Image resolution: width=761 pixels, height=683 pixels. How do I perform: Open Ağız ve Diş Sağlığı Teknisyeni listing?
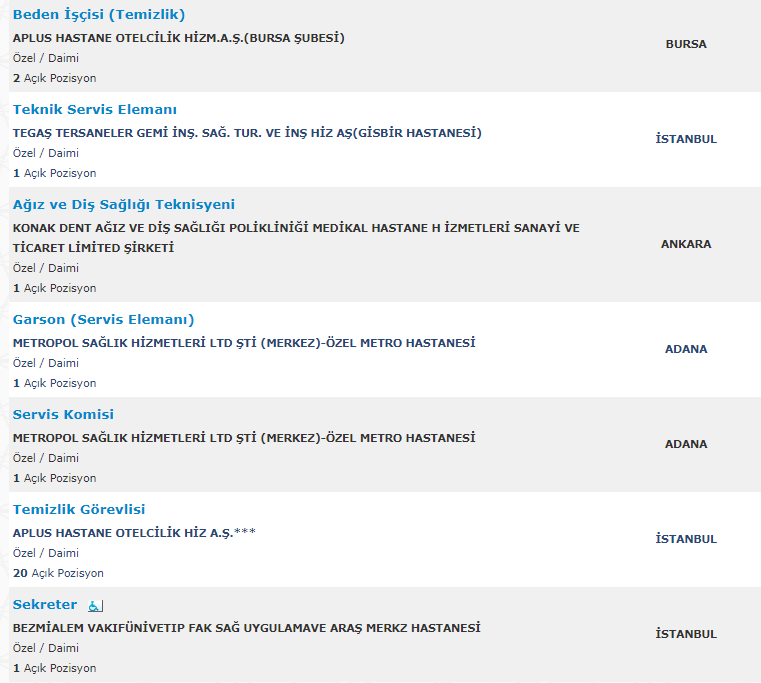point(124,204)
